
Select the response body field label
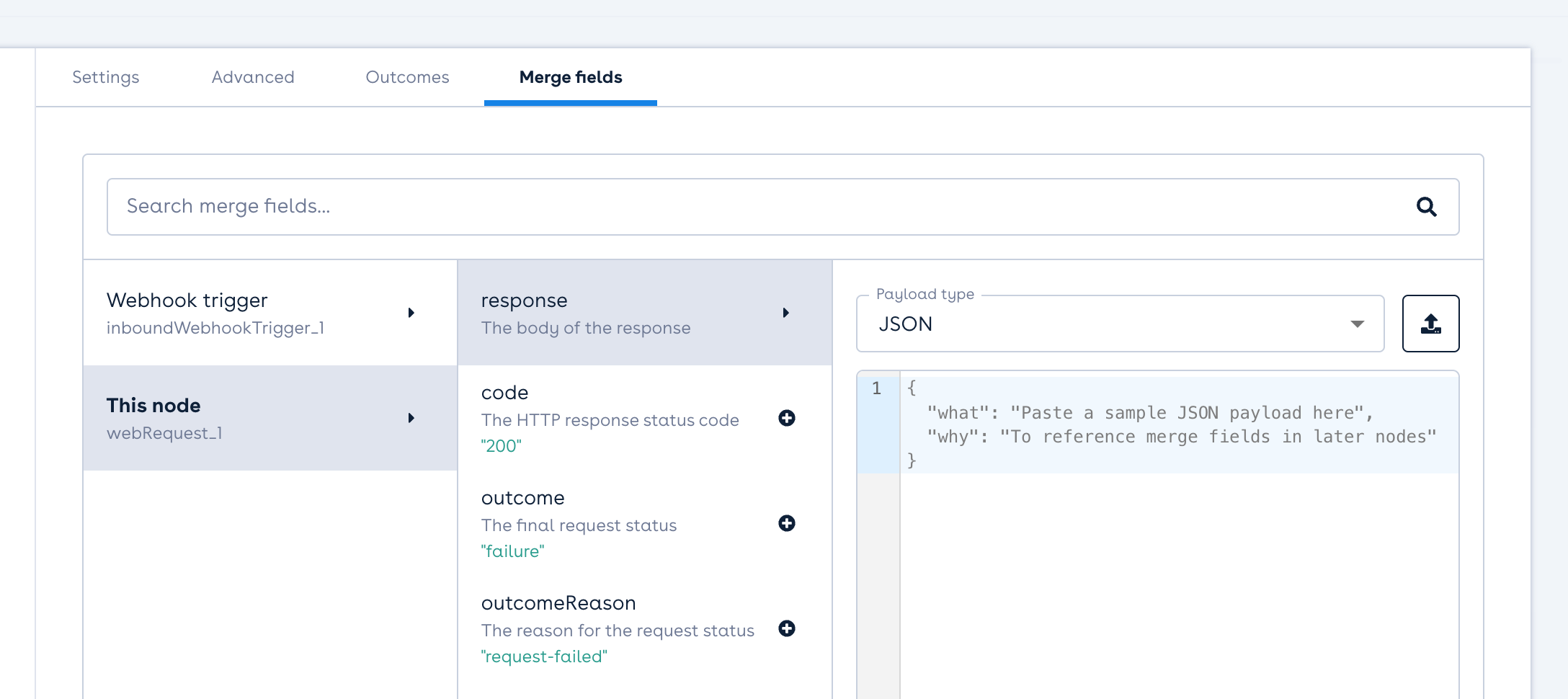click(x=525, y=300)
